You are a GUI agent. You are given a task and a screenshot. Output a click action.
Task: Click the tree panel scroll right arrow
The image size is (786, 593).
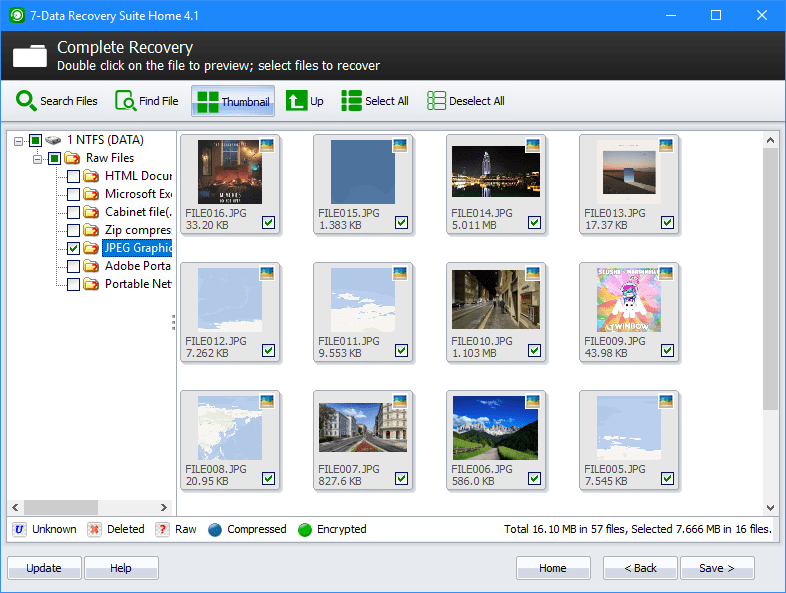[164, 507]
